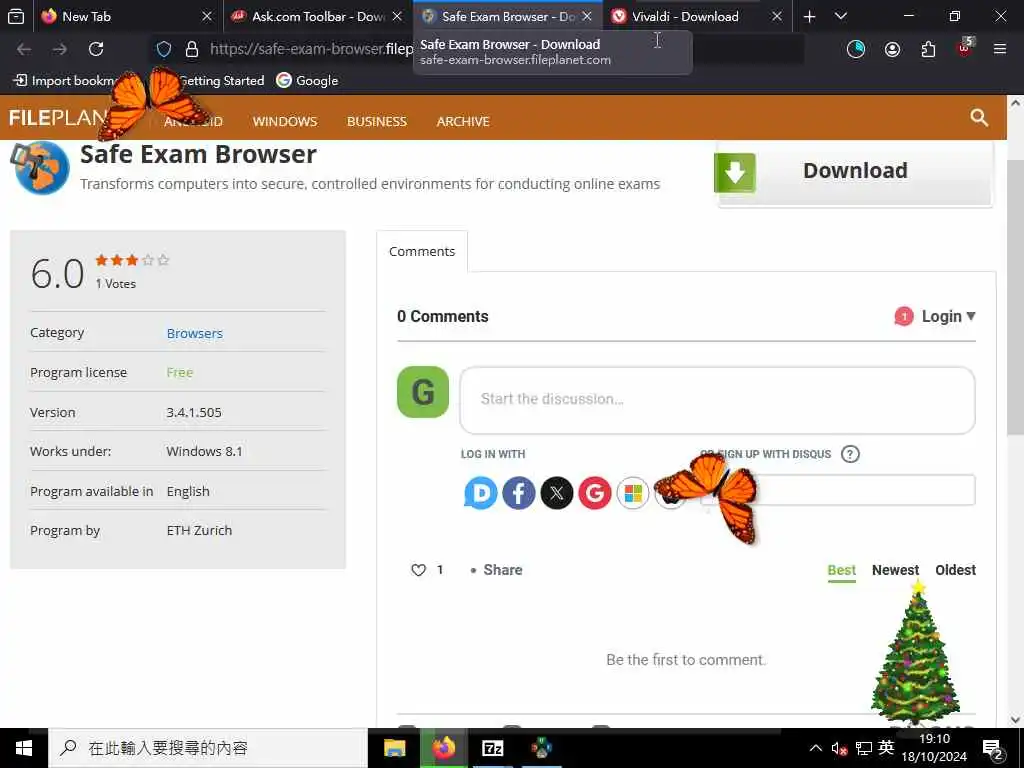1024x768 pixels.
Task: Click the green Download button
Action: tap(855, 173)
